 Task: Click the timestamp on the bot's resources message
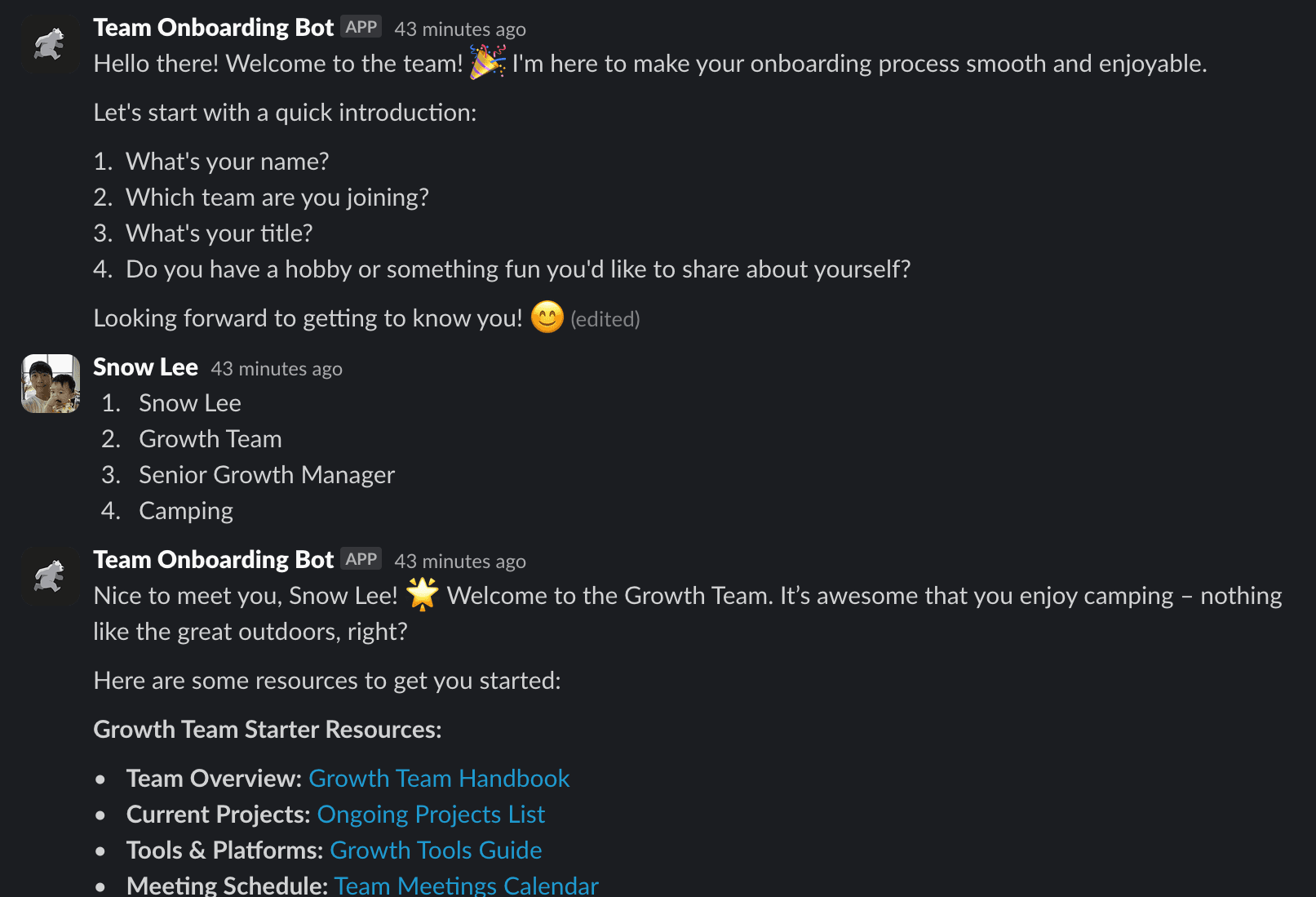[x=460, y=562]
